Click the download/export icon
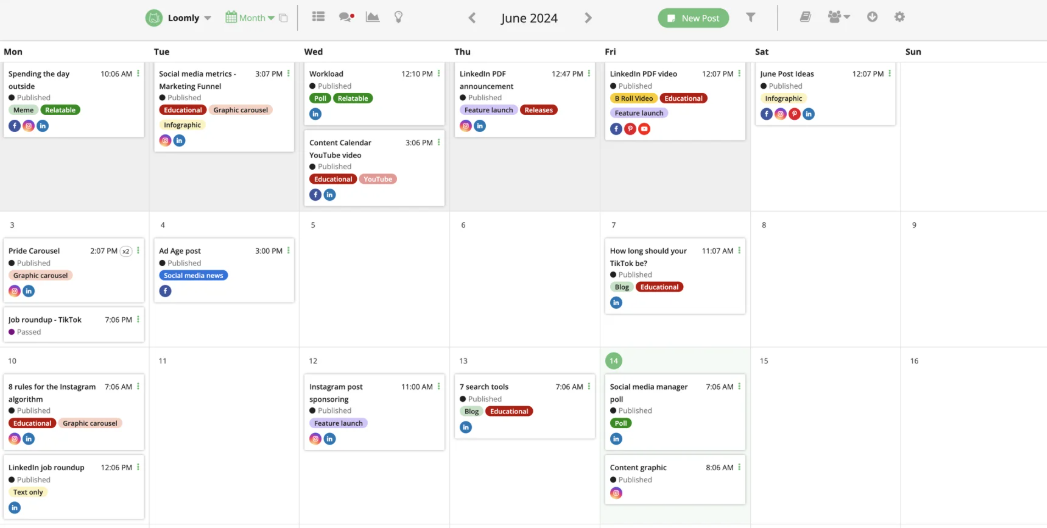The width and height of the screenshot is (1047, 528). tap(872, 17)
